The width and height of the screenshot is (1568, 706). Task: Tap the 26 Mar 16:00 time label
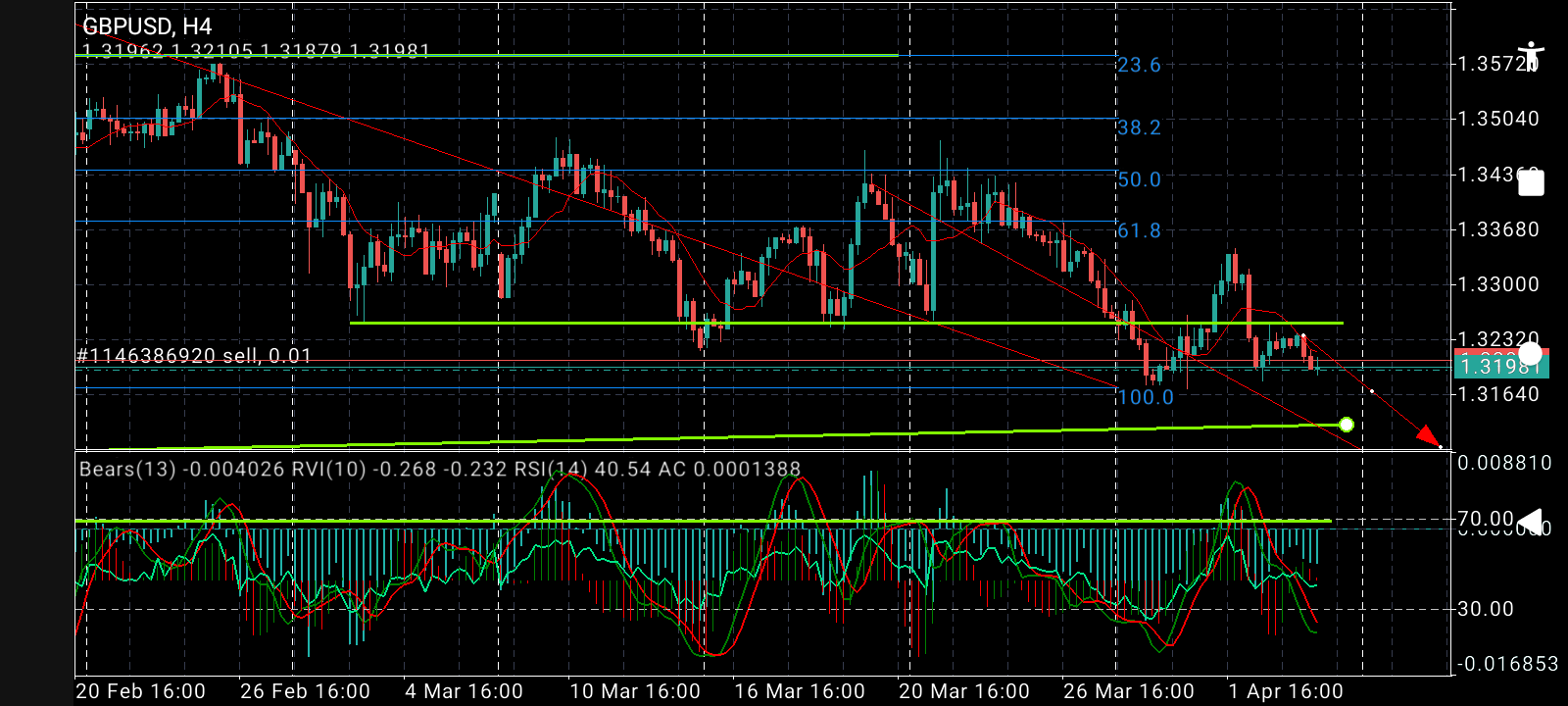[1129, 691]
